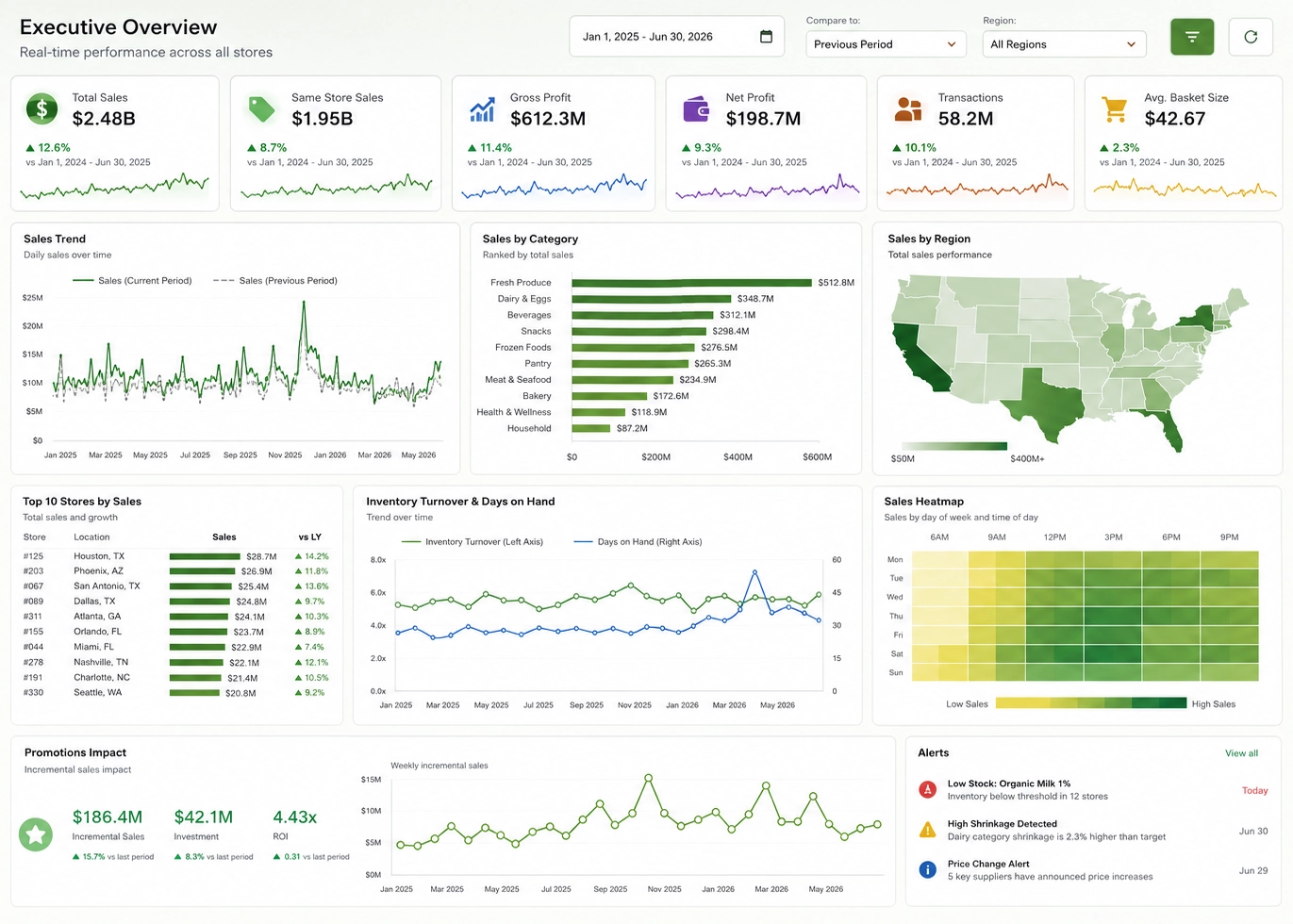Click the $42.1M Investment value
Screen dimensions: 1293x924
[x=204, y=817]
